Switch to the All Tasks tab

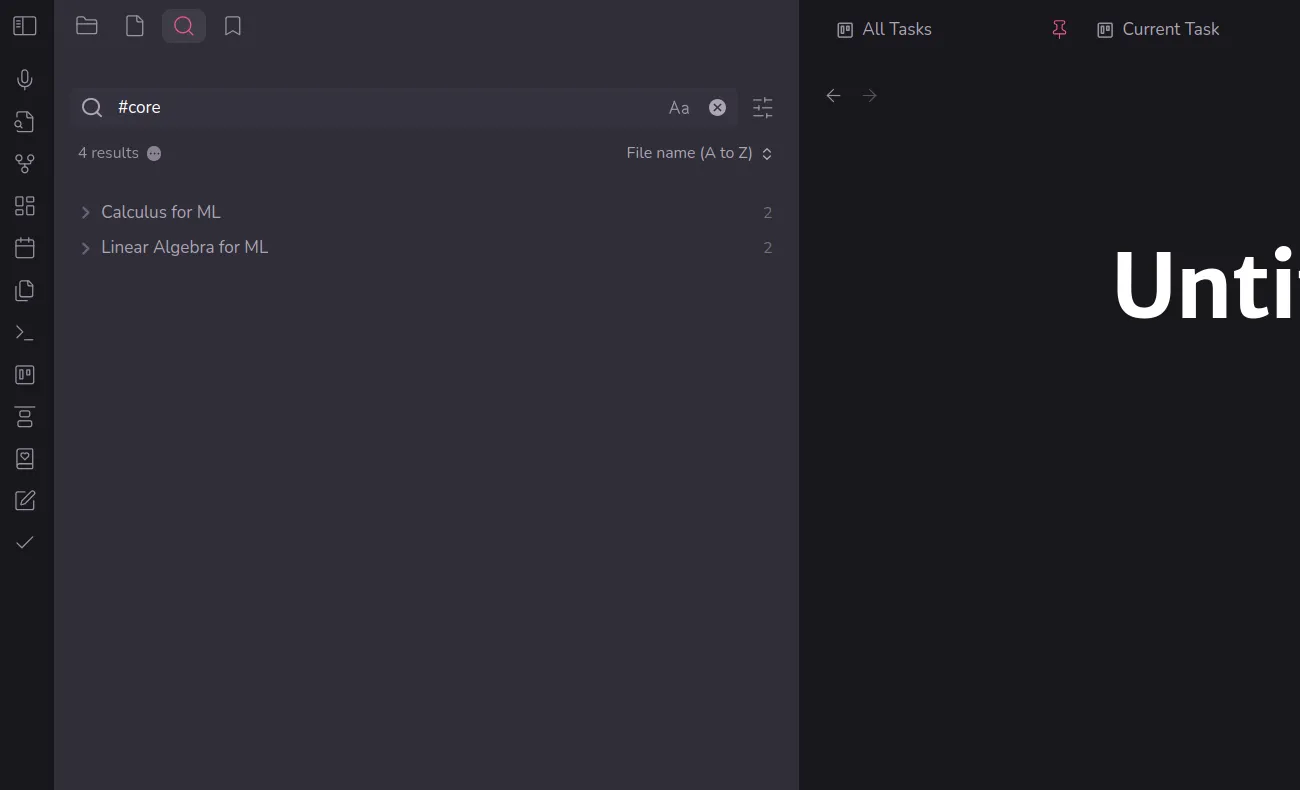pyautogui.click(x=885, y=30)
